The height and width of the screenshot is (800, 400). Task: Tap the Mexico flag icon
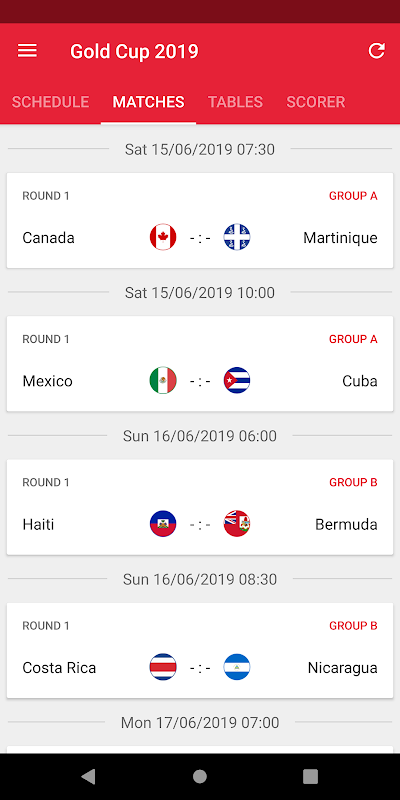[163, 381]
